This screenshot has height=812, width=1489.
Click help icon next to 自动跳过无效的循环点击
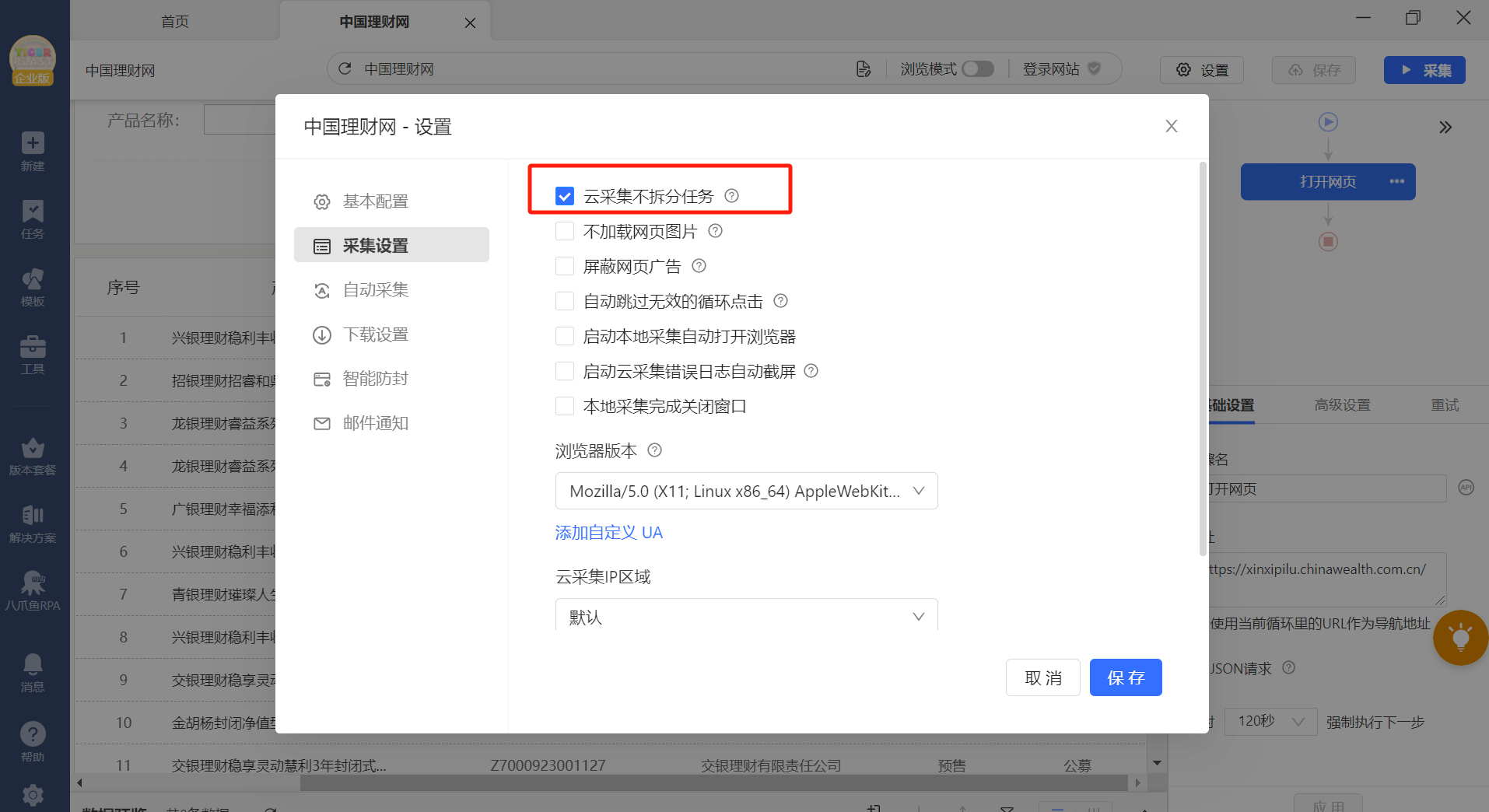point(780,301)
